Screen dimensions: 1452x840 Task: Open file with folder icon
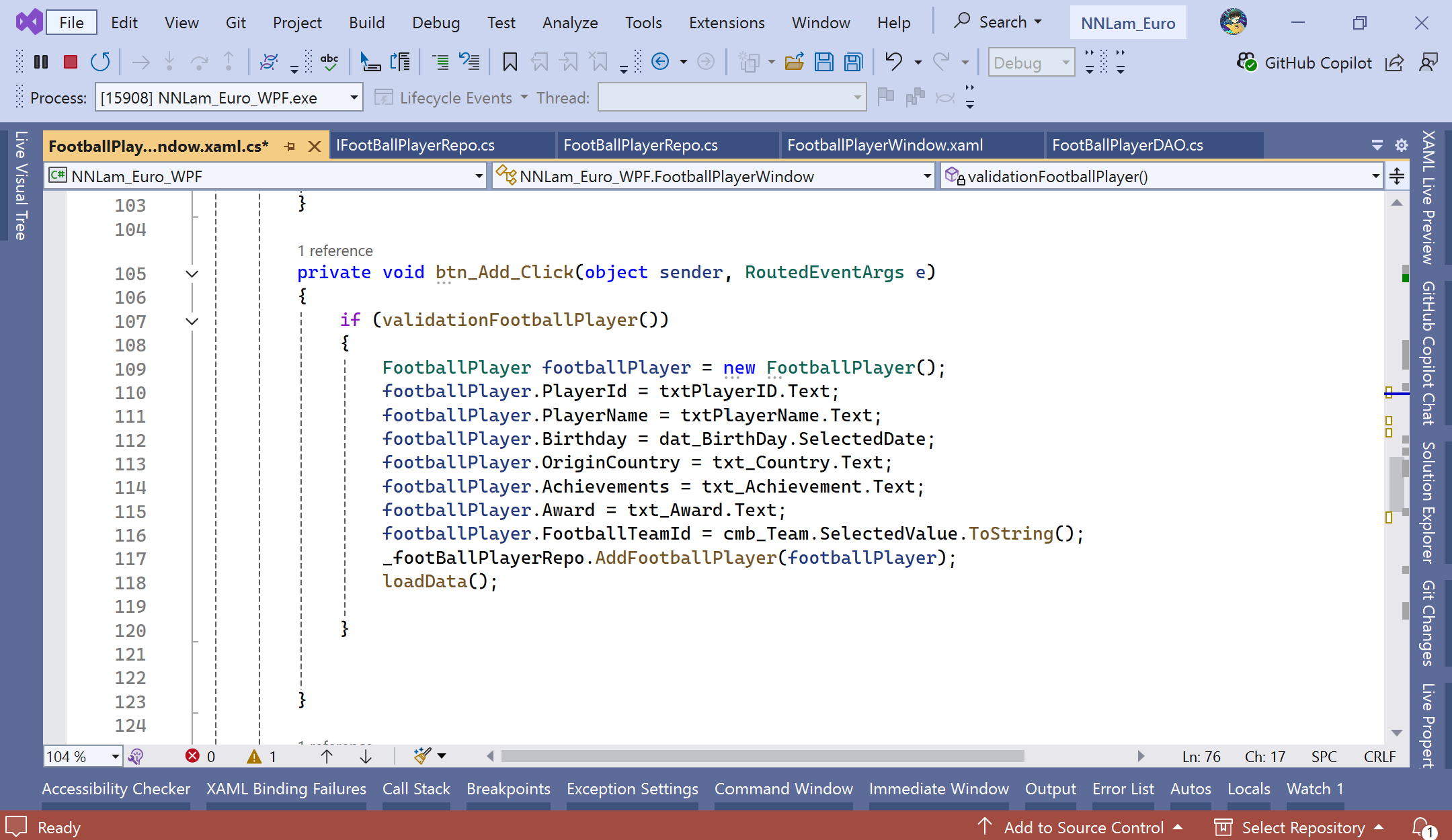coord(795,62)
